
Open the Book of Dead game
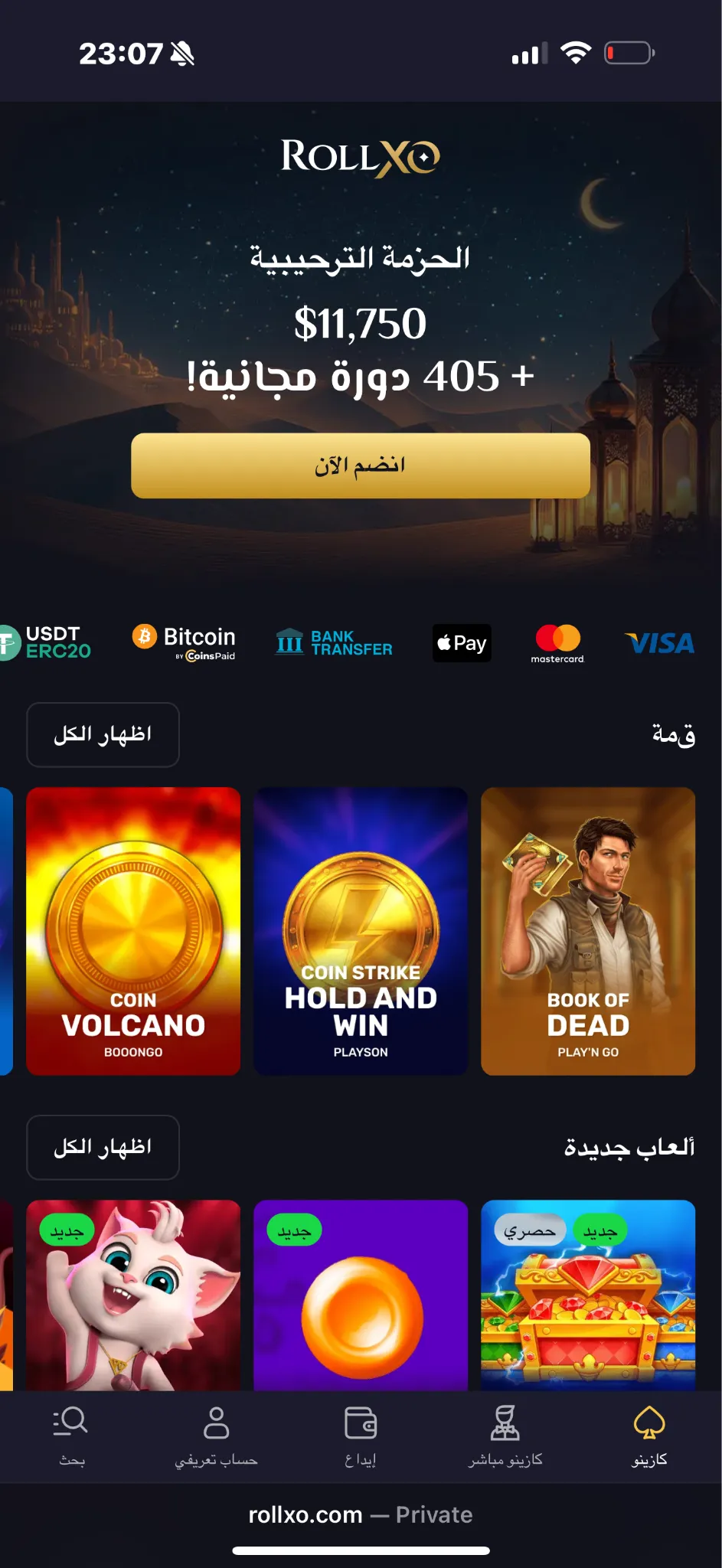tap(588, 931)
